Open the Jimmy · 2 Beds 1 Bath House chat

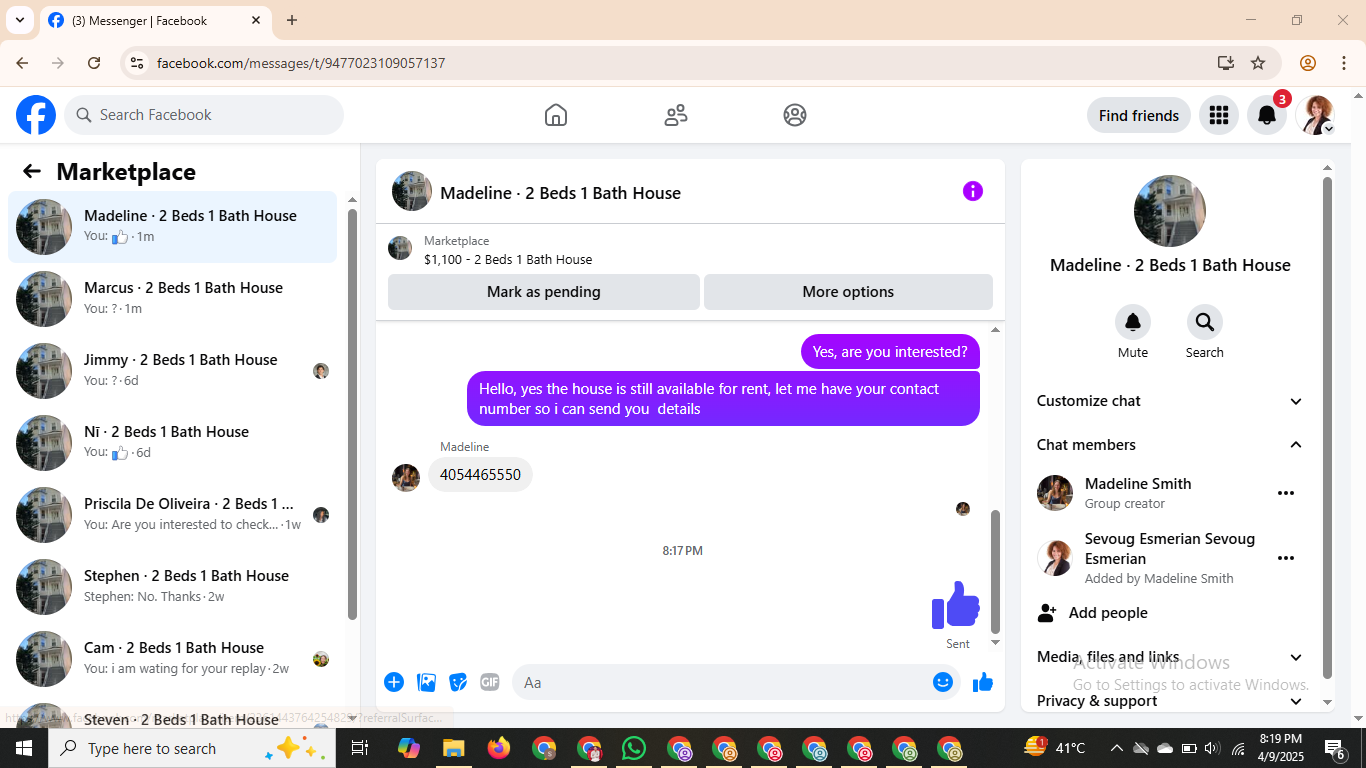click(x=173, y=371)
